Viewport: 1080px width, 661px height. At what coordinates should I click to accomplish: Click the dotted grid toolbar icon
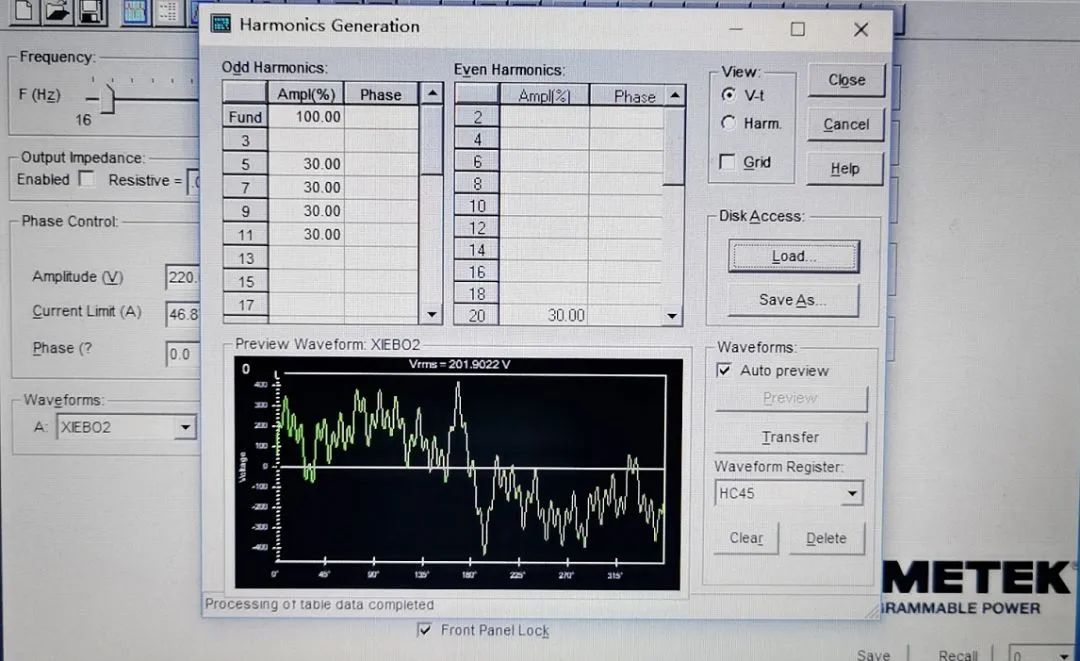coord(168,11)
